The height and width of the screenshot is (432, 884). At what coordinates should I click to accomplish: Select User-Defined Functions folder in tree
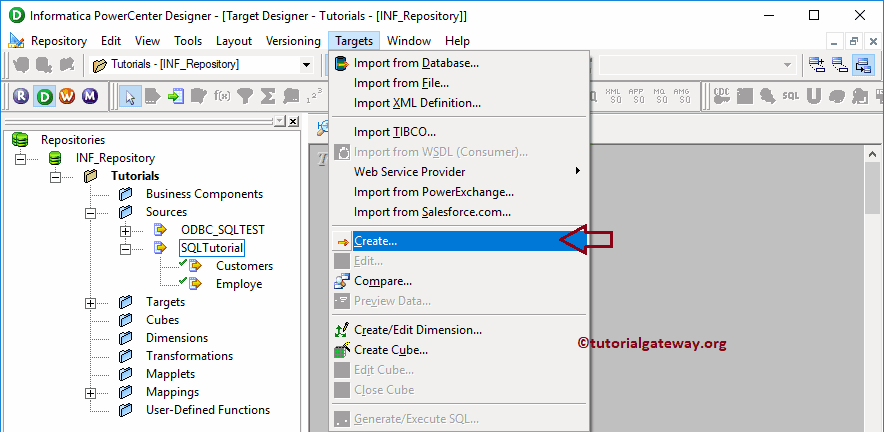208,410
